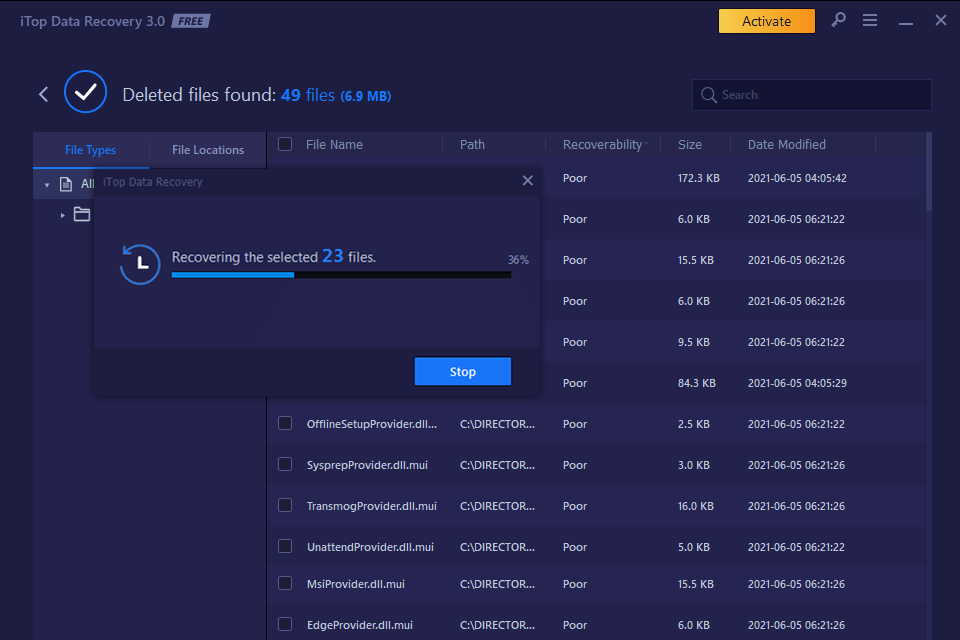The width and height of the screenshot is (960, 640).
Task: Click the Activate button
Action: (x=766, y=21)
